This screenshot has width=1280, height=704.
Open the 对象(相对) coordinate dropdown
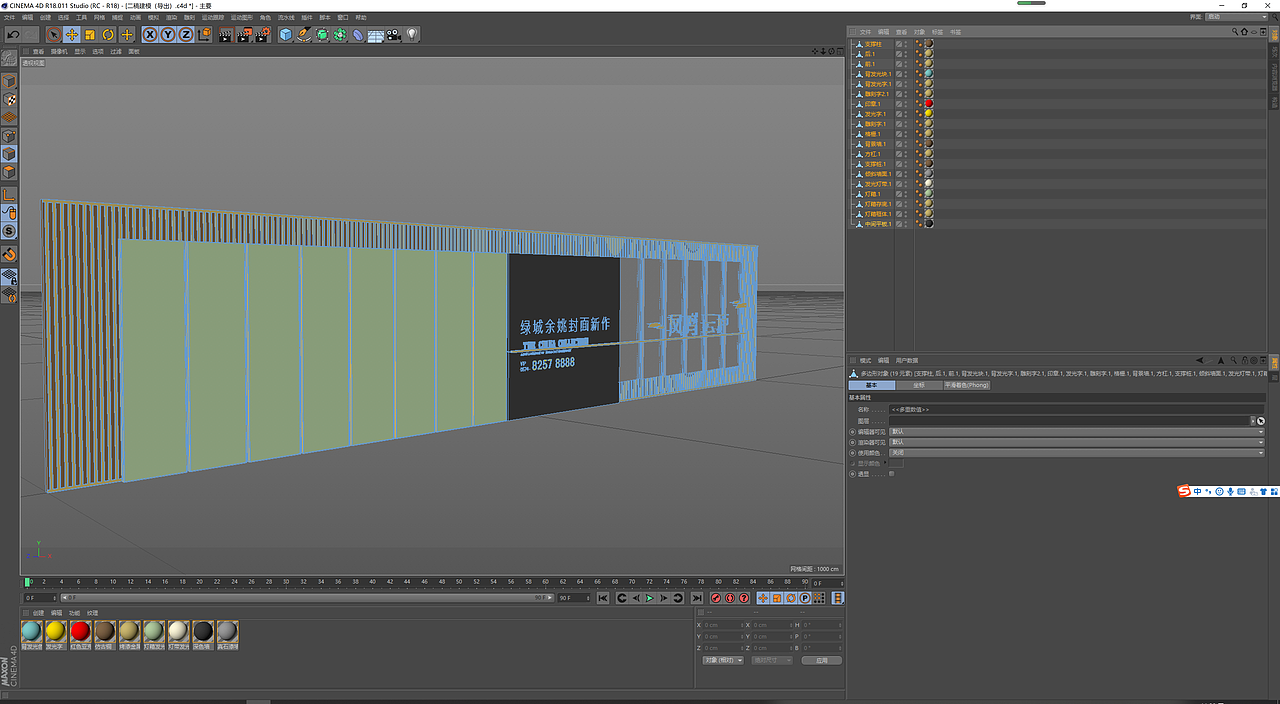click(723, 660)
